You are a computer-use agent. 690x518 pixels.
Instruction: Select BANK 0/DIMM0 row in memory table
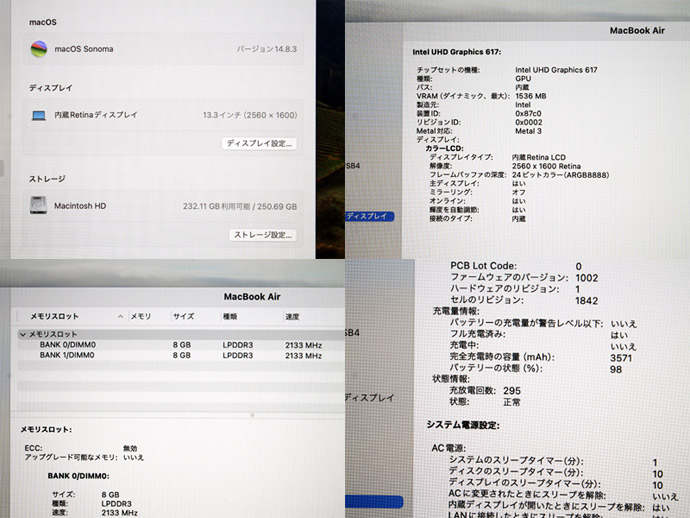click(x=181, y=345)
